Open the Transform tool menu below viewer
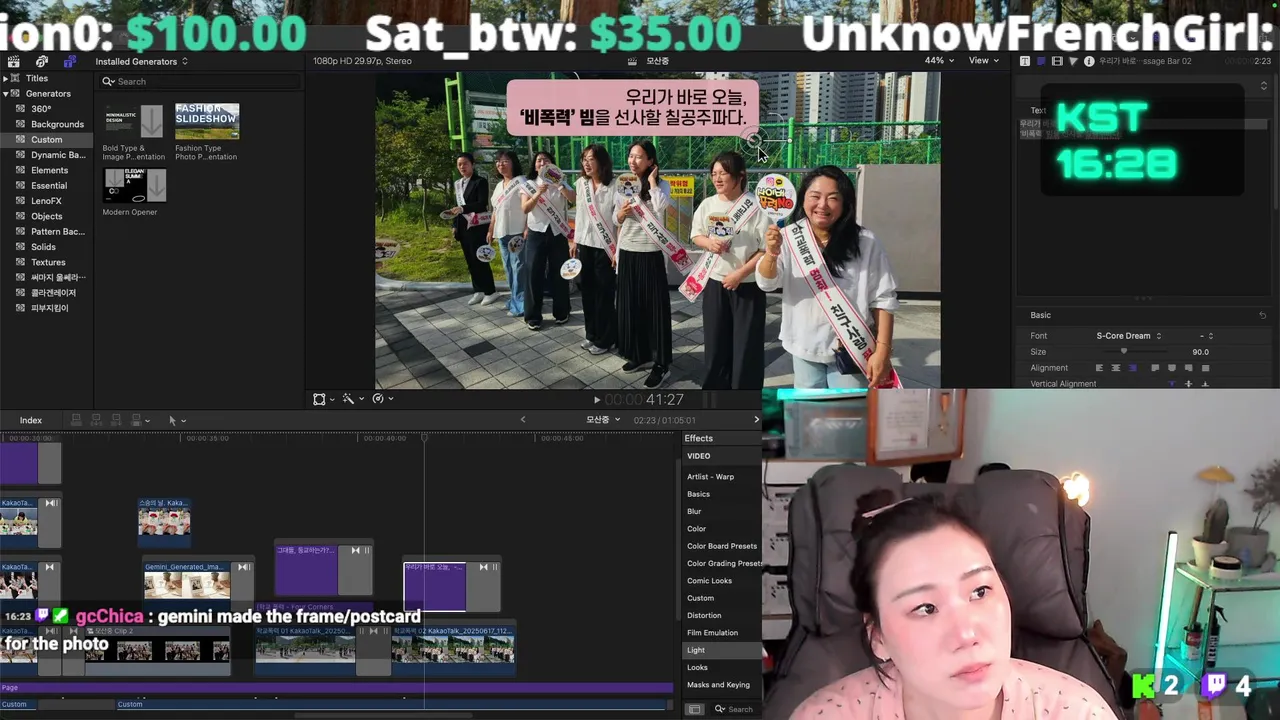 coord(323,399)
